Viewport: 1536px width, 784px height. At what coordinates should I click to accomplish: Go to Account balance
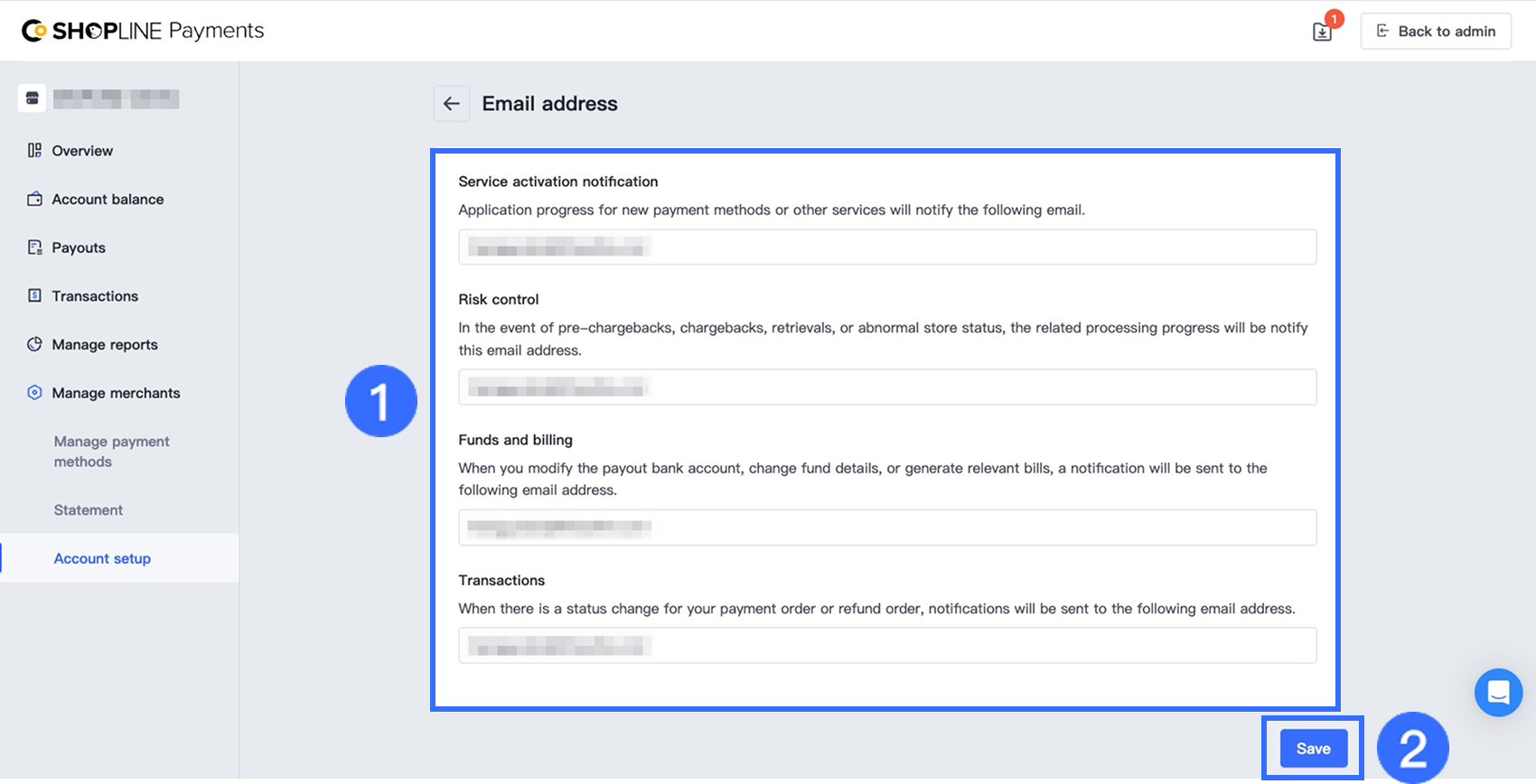point(108,200)
